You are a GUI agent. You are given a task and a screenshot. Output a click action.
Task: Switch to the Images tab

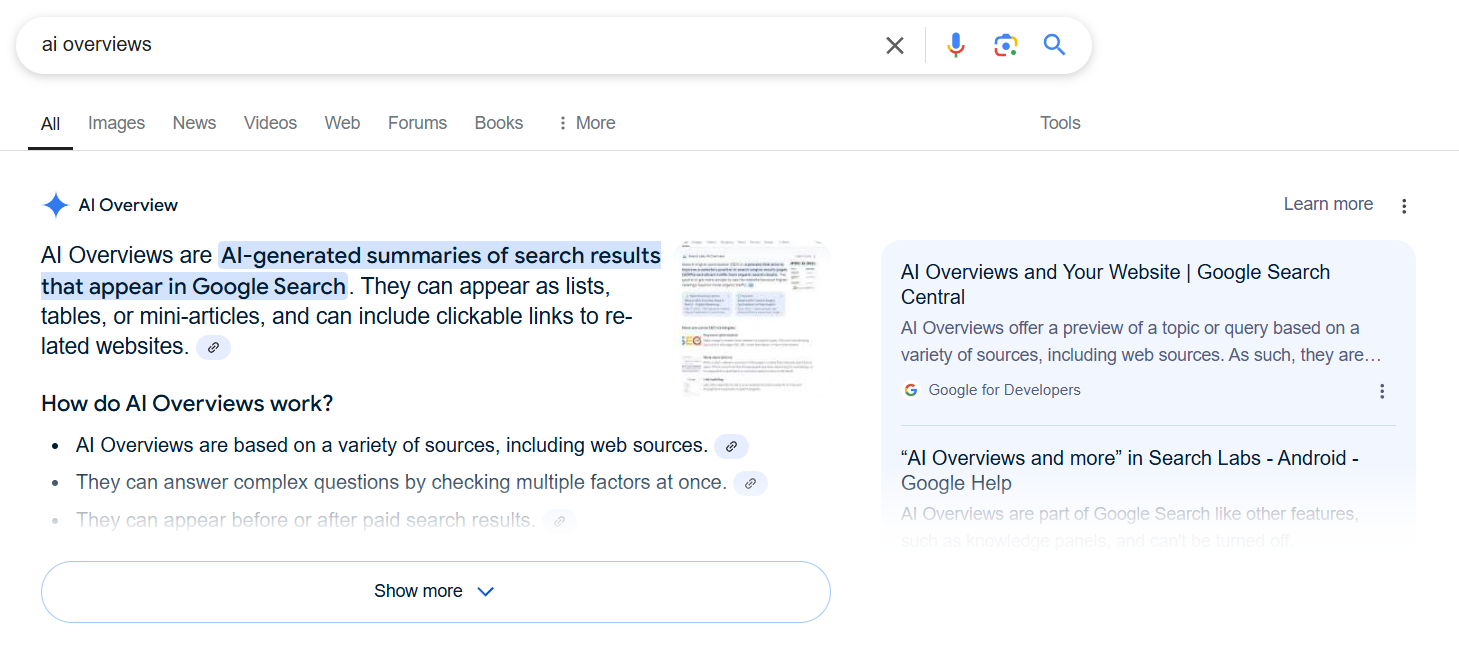click(x=116, y=123)
